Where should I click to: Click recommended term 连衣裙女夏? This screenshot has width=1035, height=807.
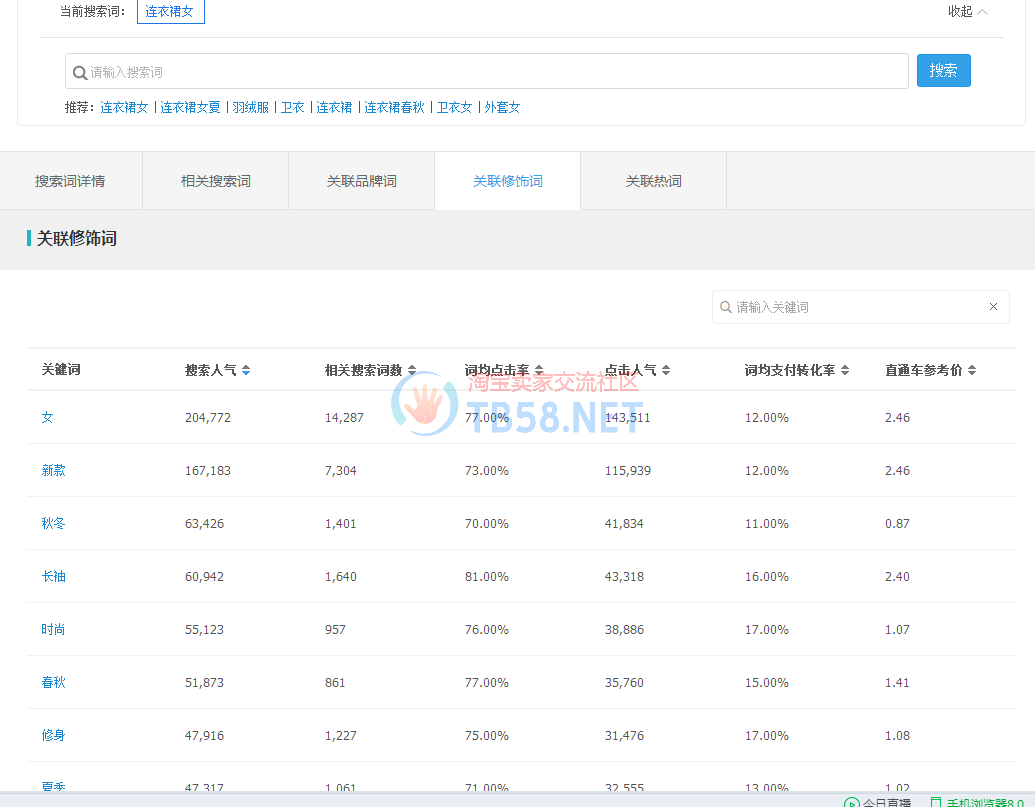(191, 107)
